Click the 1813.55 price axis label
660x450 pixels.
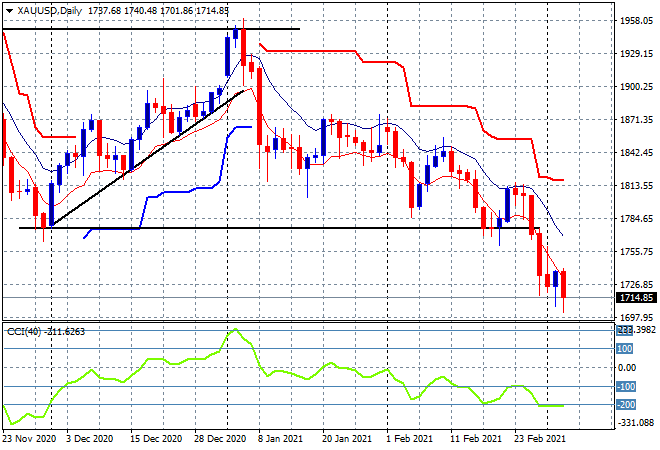[636, 186]
